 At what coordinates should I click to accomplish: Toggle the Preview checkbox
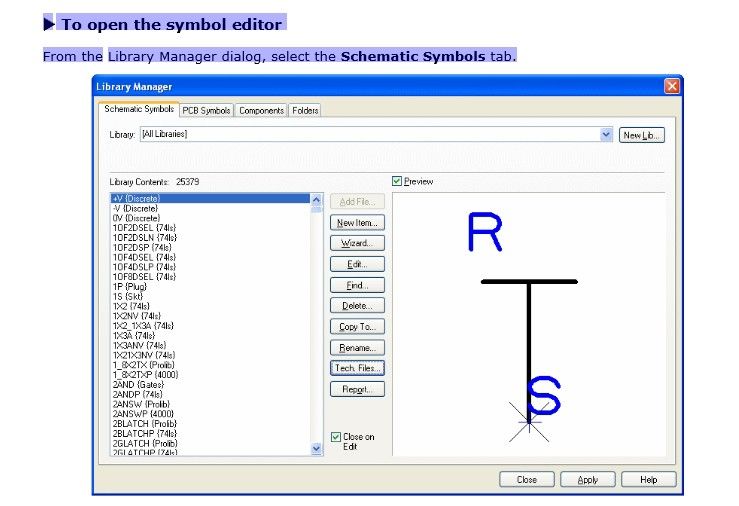coord(398,181)
